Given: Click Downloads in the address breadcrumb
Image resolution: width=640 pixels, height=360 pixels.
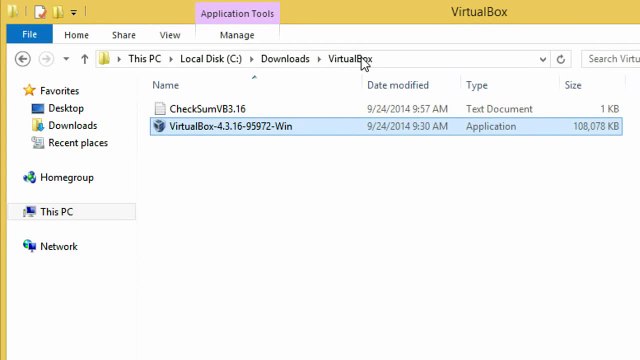Looking at the screenshot, I should (x=285, y=59).
